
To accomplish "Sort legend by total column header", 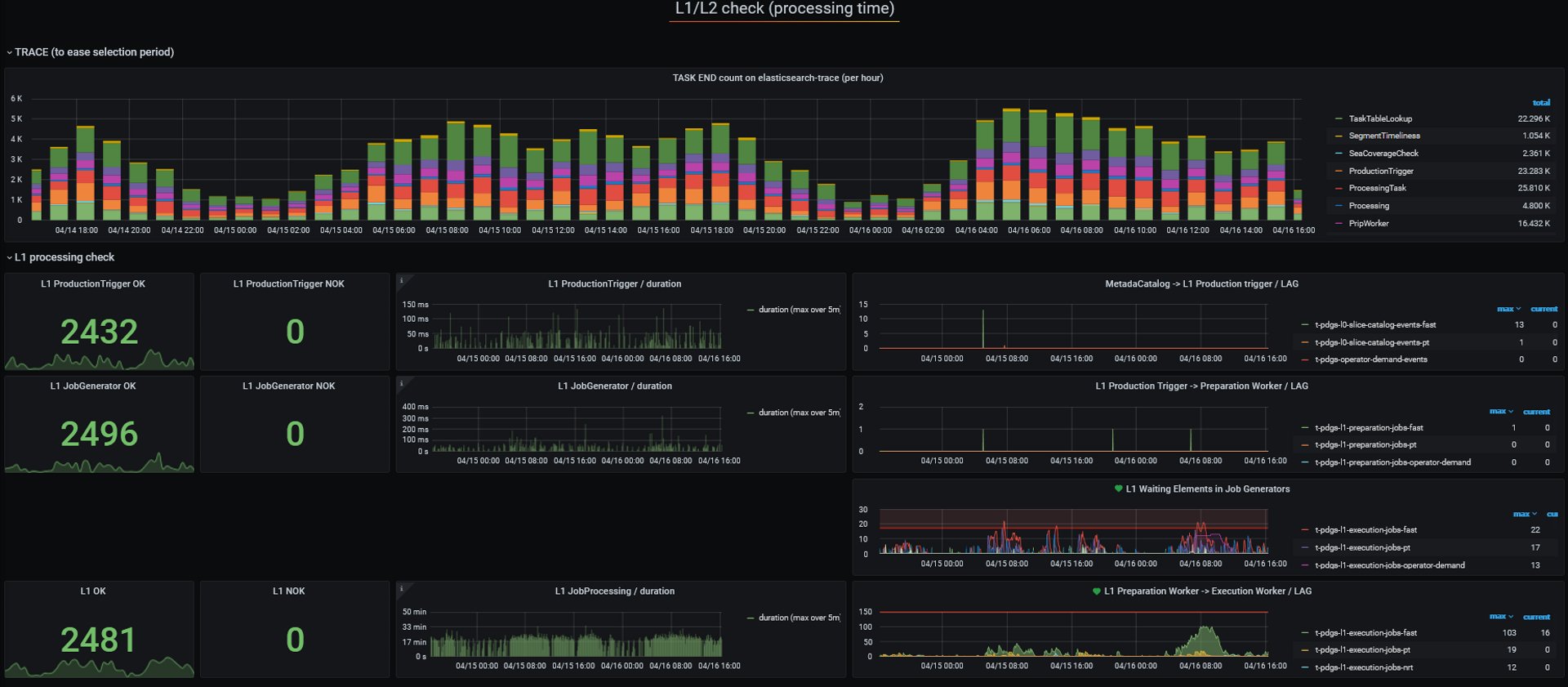I will (x=1540, y=103).
